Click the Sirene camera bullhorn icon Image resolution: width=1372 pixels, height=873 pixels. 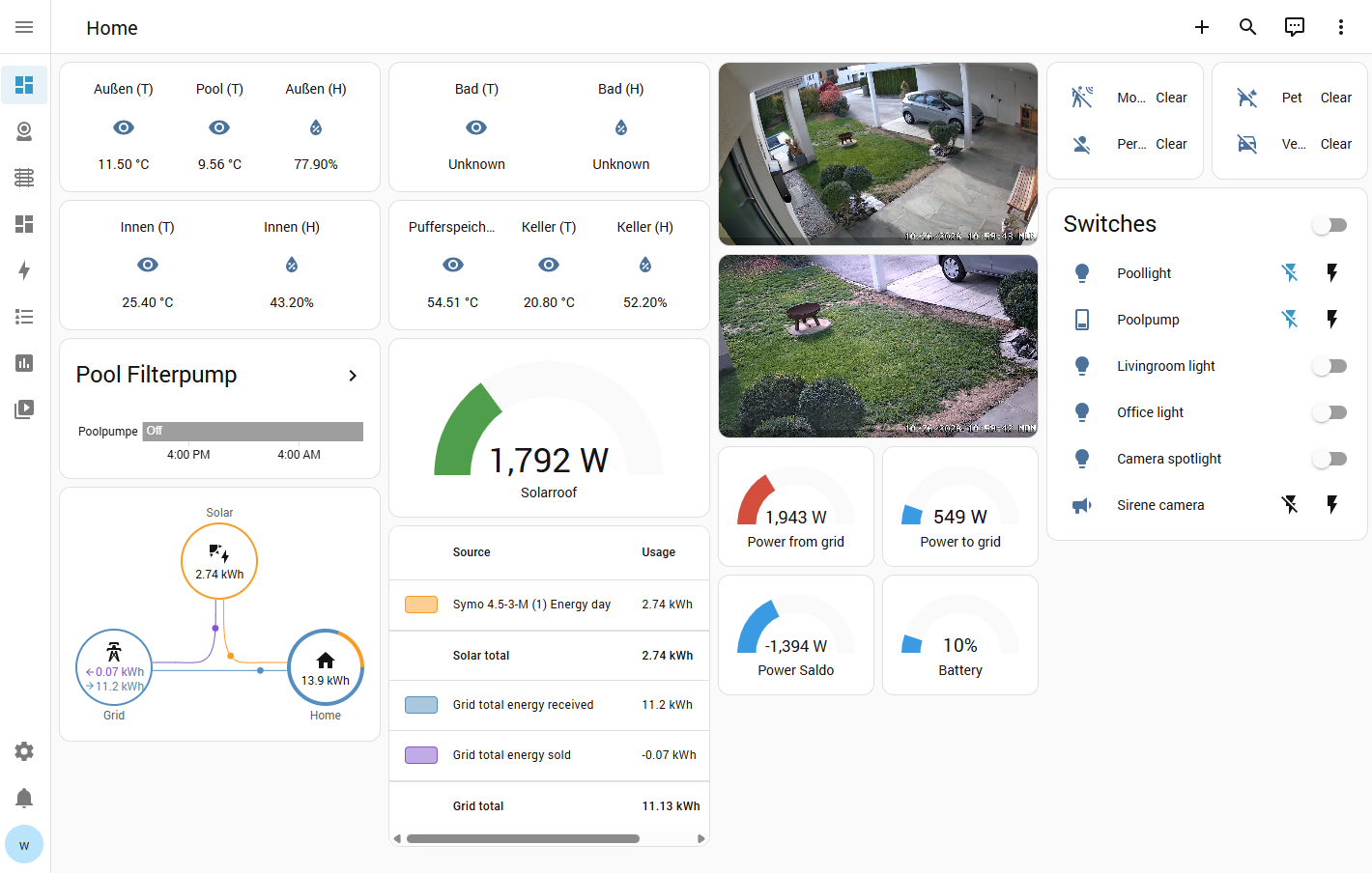(x=1082, y=505)
